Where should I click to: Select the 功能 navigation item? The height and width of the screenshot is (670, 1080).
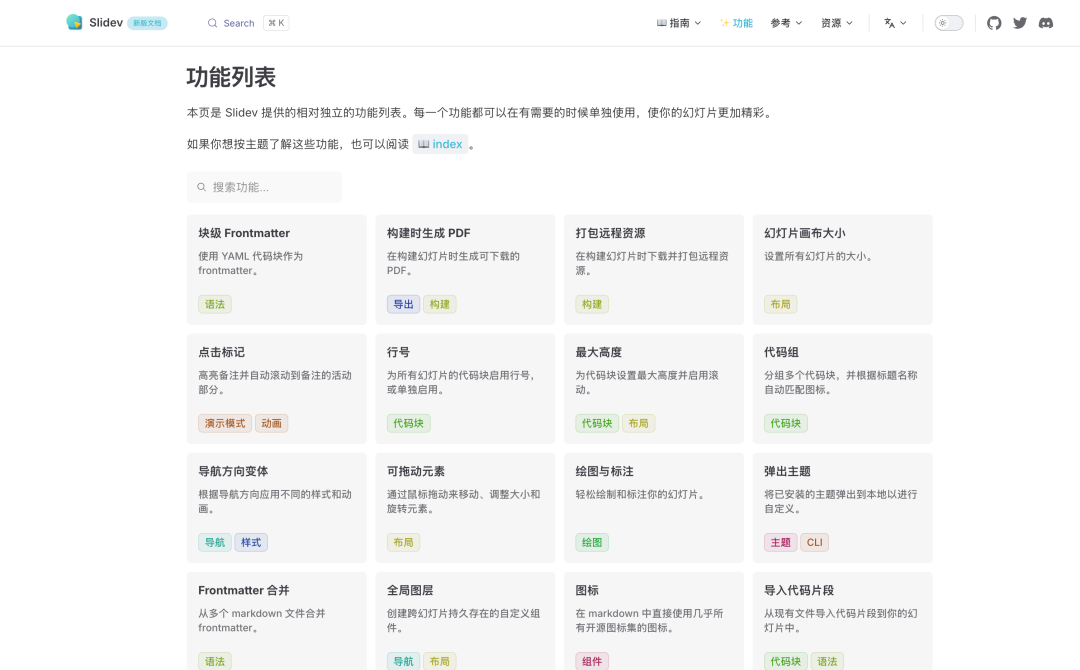[736, 23]
